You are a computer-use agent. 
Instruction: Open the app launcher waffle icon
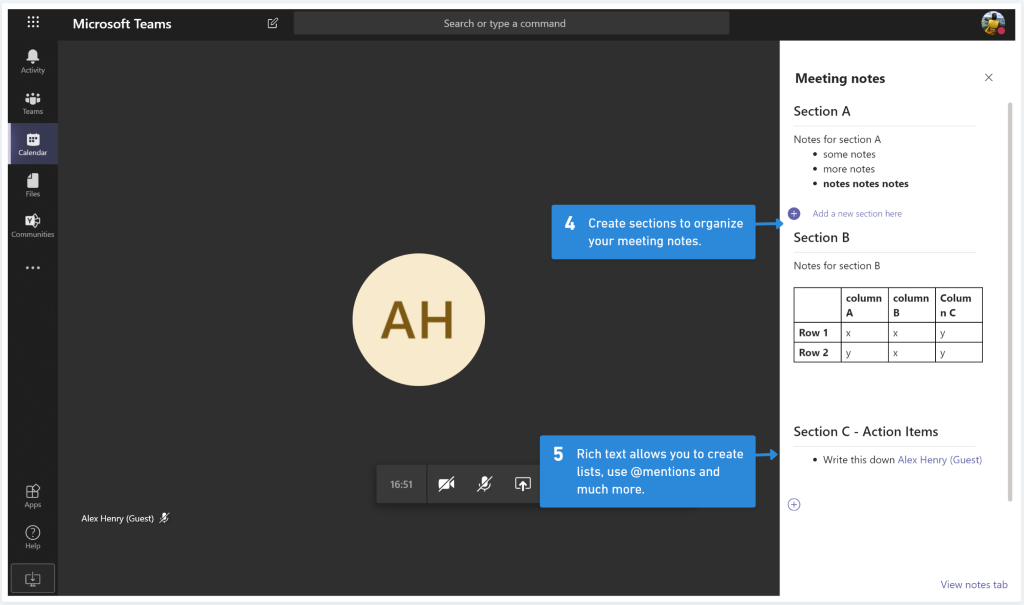(33, 22)
